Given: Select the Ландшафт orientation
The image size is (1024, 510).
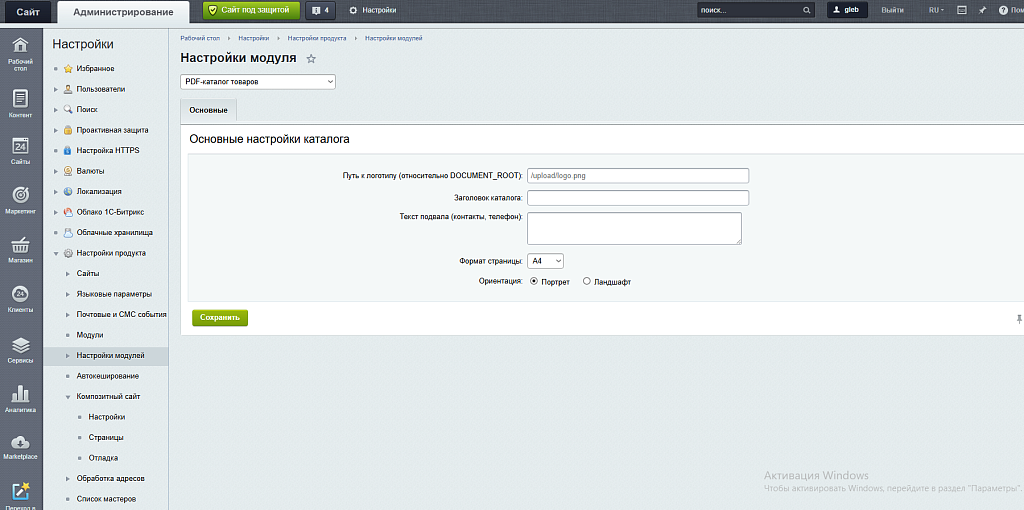Looking at the screenshot, I should click(586, 281).
